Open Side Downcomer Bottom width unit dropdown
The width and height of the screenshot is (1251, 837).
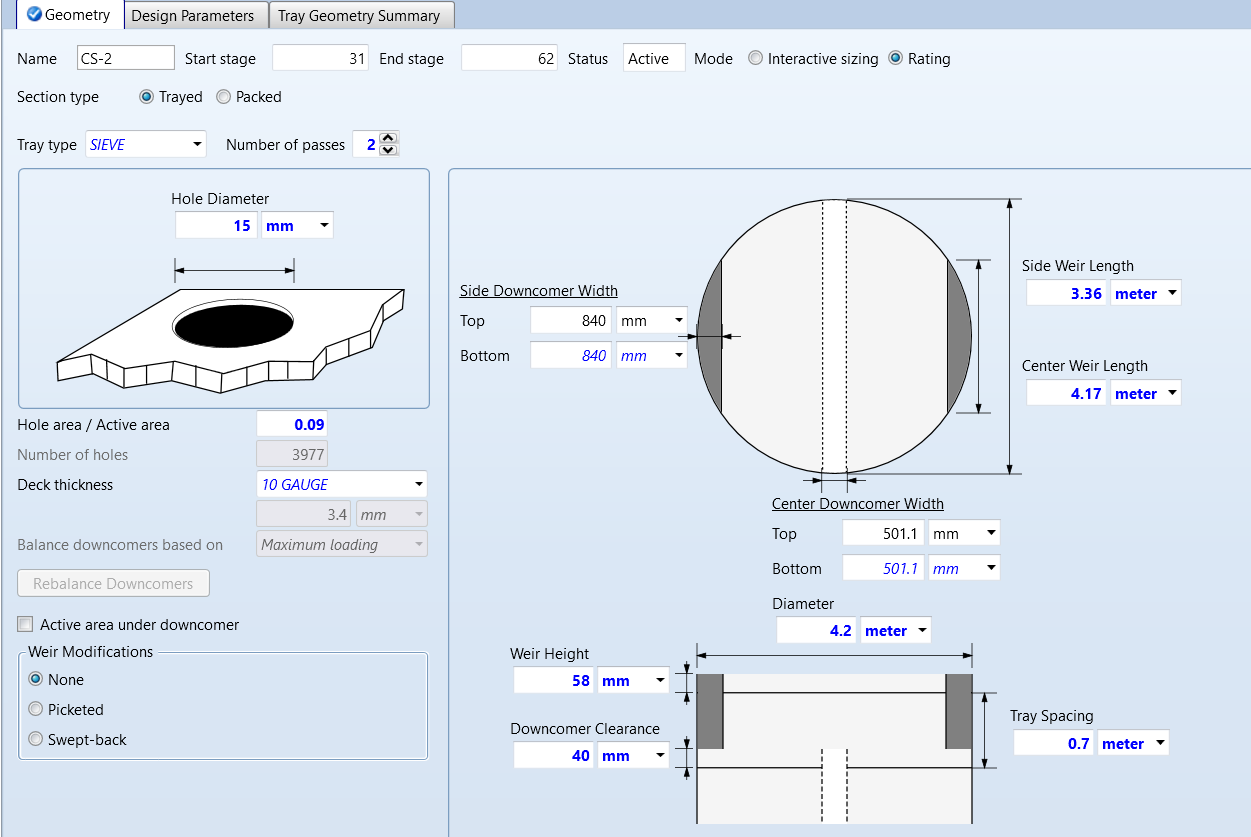(x=651, y=356)
